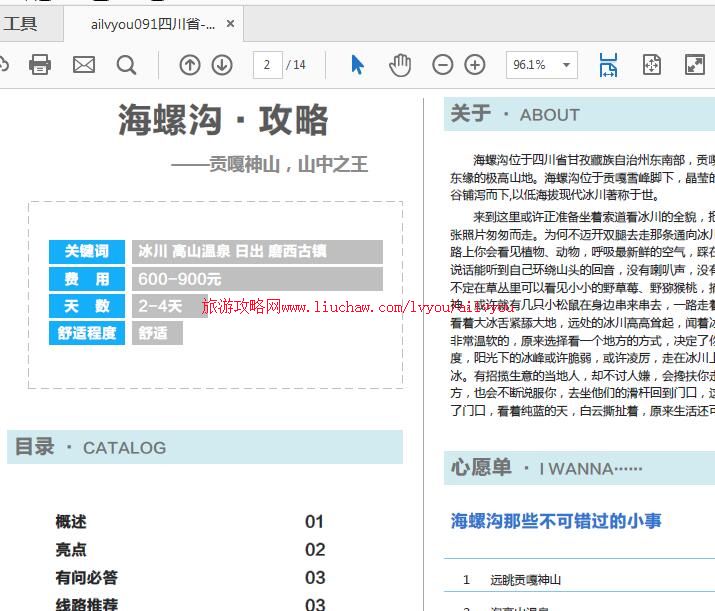Go to the previous page with the up arrow
The height and width of the screenshot is (611, 715).
coord(190,65)
